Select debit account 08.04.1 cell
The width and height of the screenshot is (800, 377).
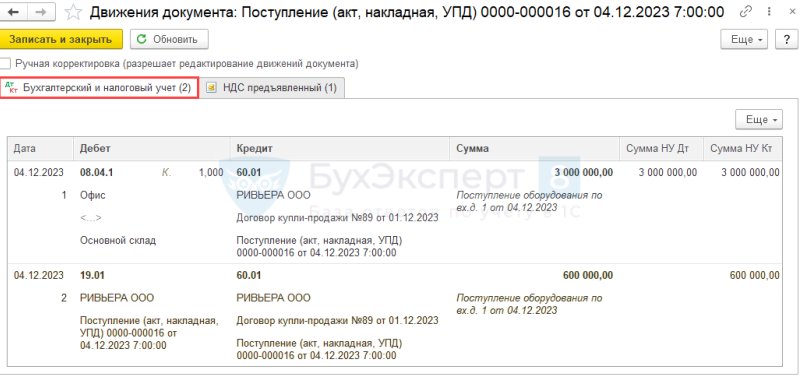(x=97, y=172)
